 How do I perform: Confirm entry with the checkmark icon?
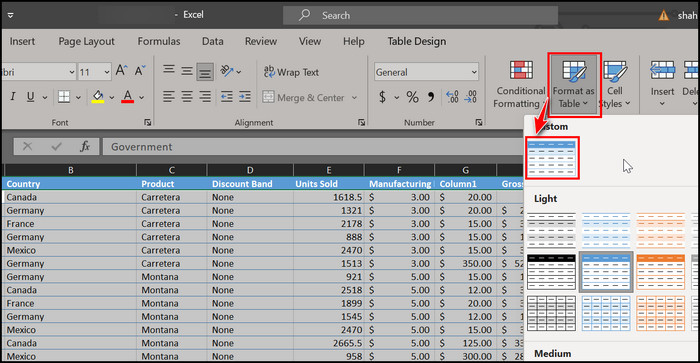pyautogui.click(x=56, y=146)
